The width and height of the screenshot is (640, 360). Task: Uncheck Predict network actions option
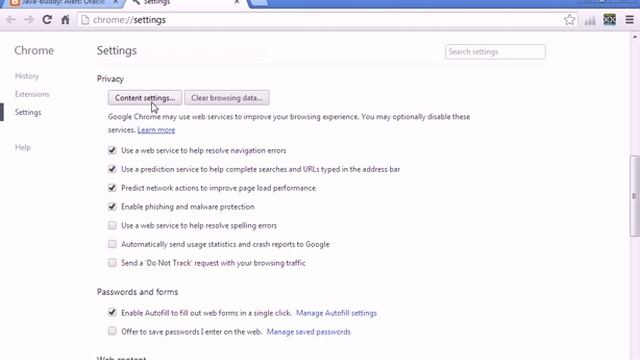coord(112,188)
